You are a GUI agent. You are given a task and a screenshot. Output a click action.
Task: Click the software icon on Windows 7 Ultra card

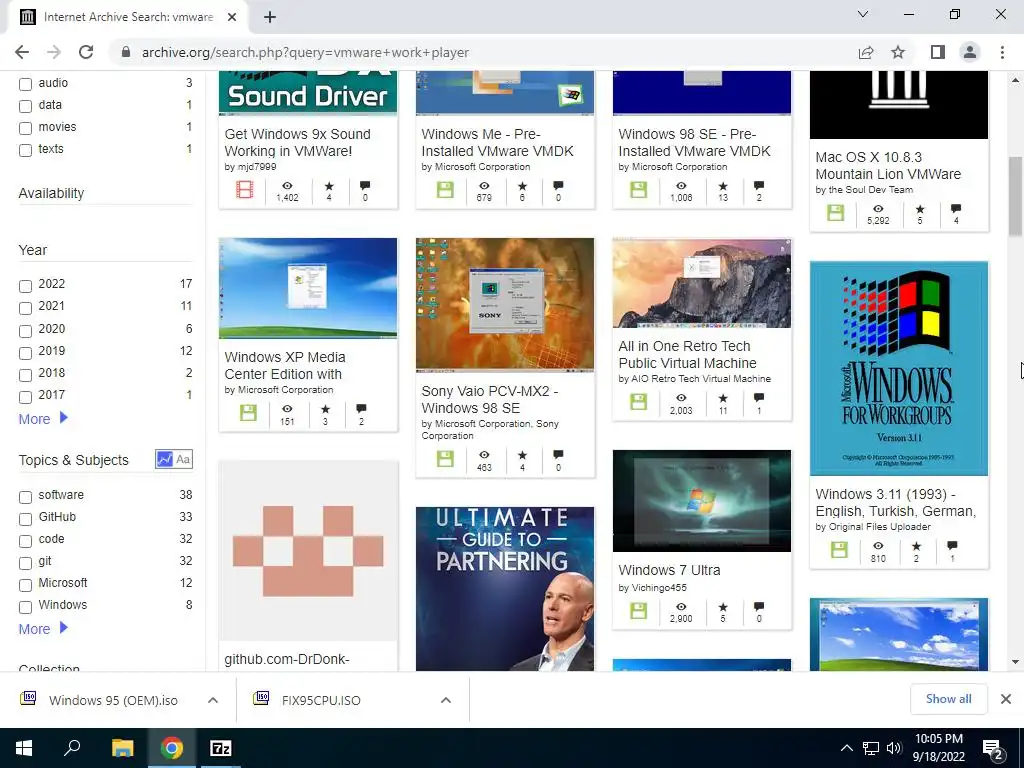click(x=639, y=611)
